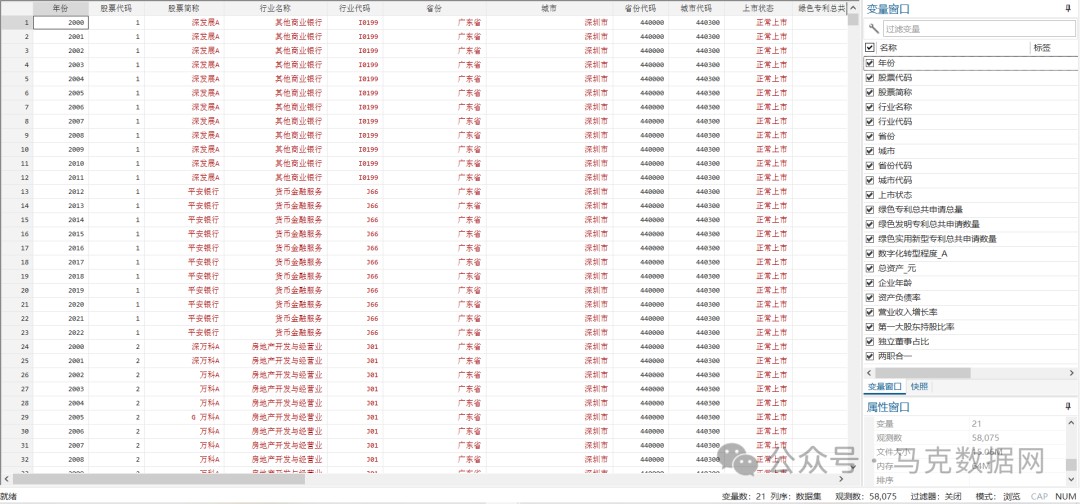Click variable list scroll-left arrow

click(869, 372)
